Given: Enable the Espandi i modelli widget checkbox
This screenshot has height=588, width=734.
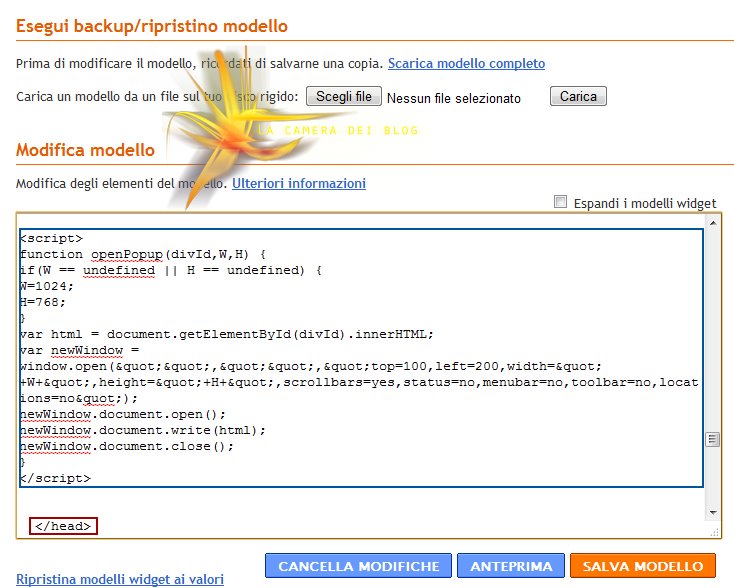Looking at the screenshot, I should tap(560, 202).
